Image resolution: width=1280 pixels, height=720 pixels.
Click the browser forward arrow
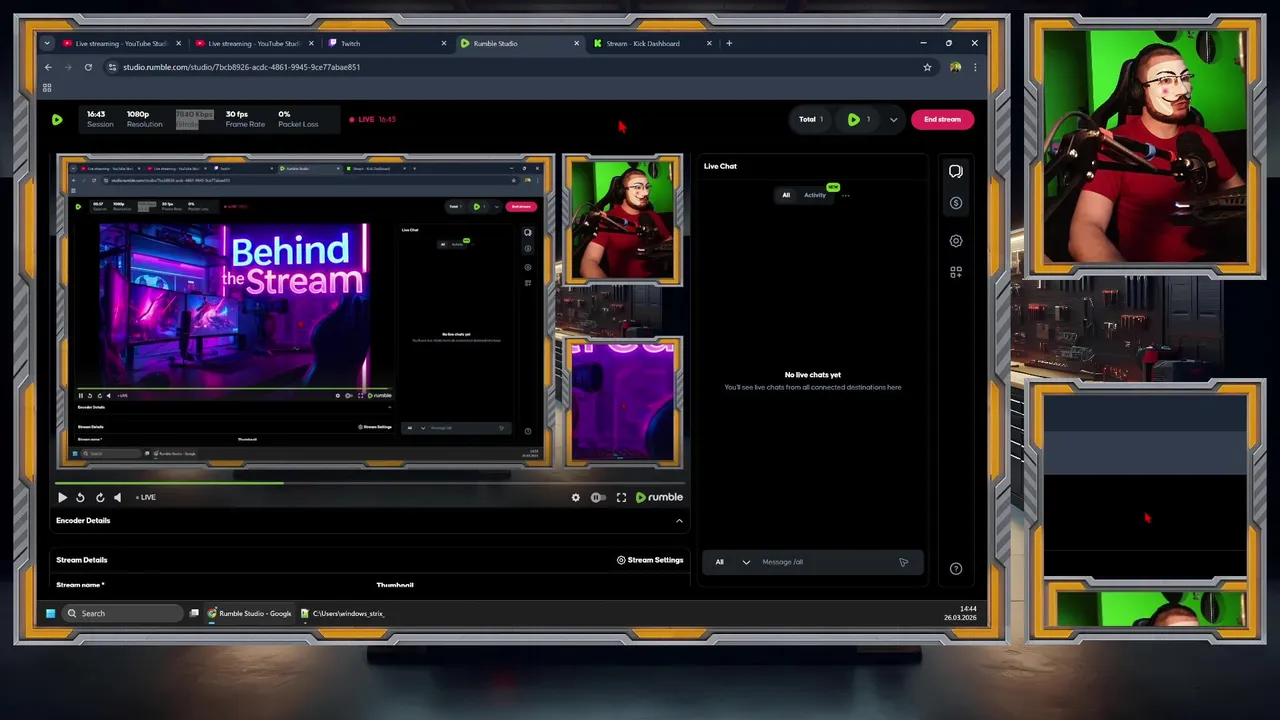click(x=68, y=67)
